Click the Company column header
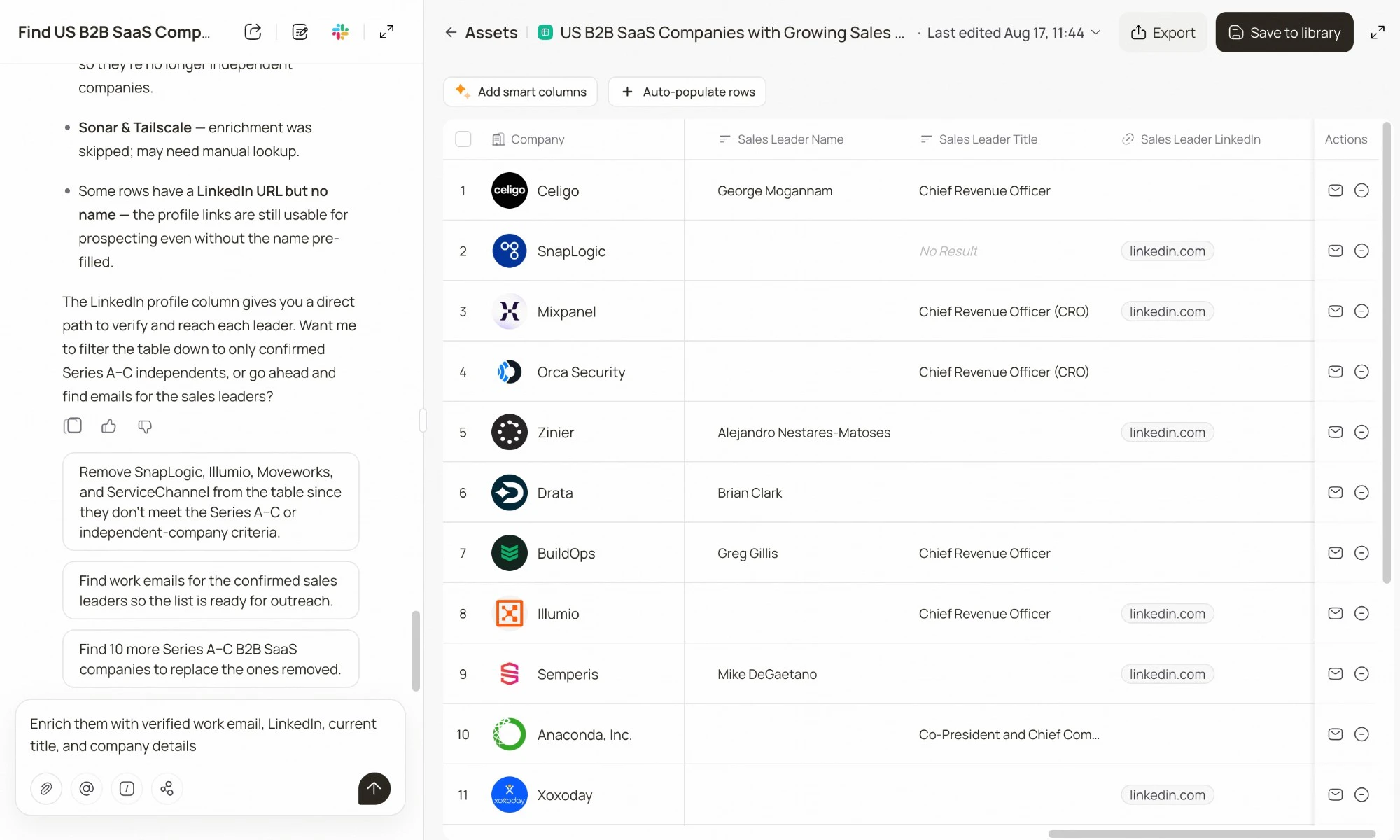 point(528,139)
